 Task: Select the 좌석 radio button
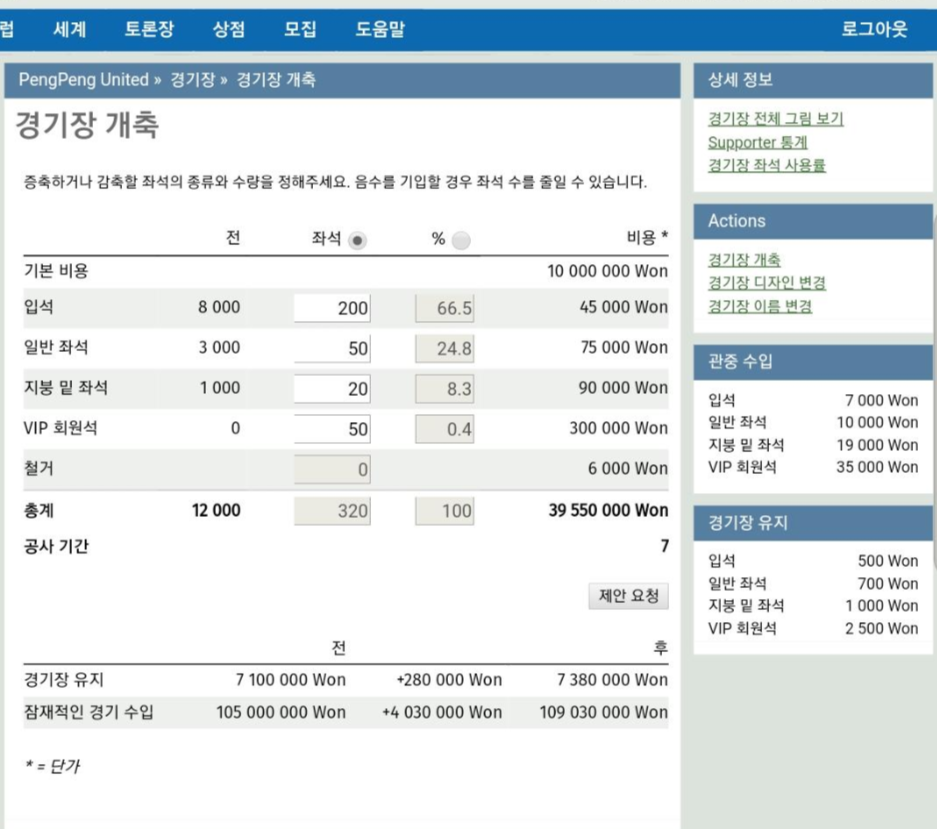357,240
